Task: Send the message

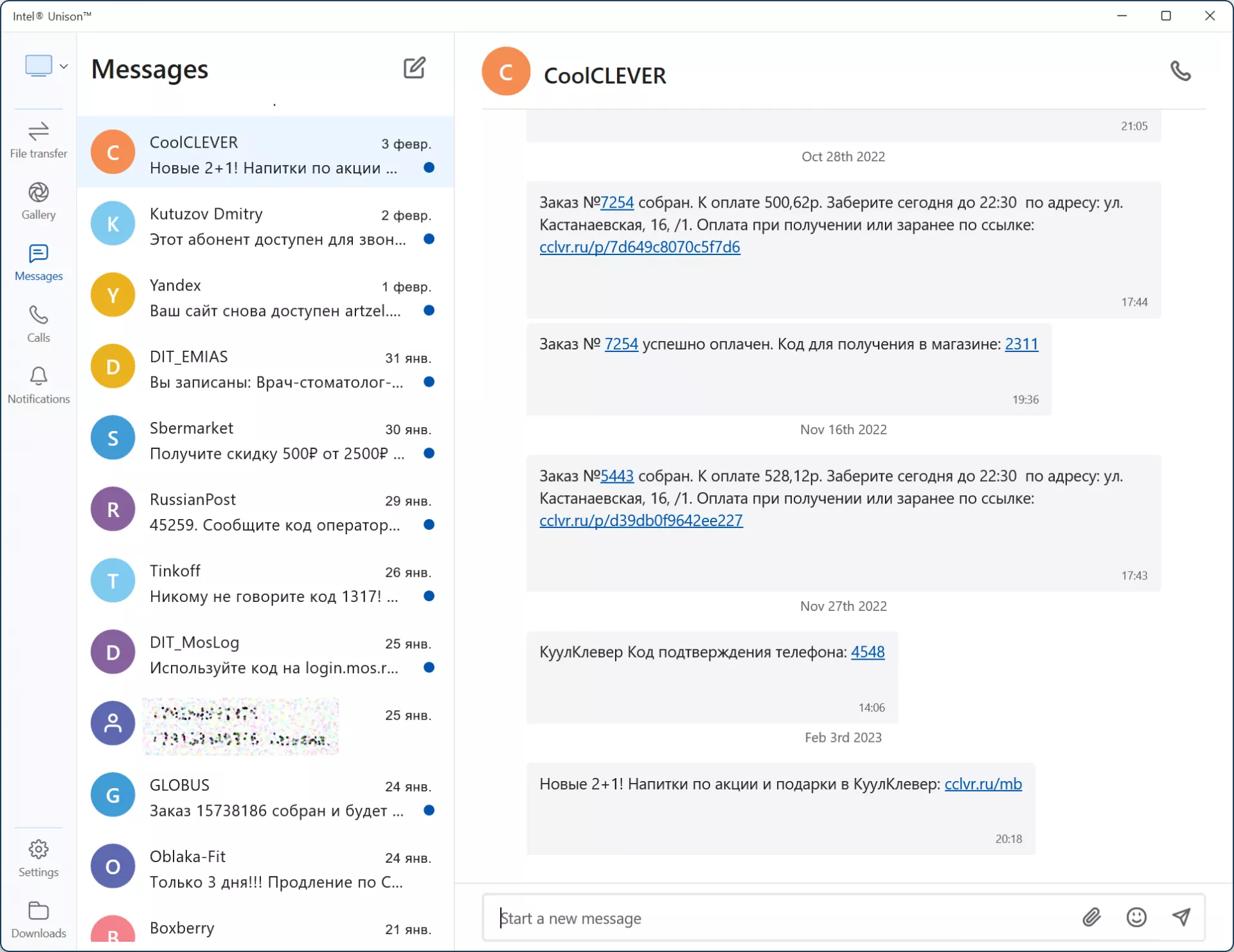Action: tap(1181, 917)
